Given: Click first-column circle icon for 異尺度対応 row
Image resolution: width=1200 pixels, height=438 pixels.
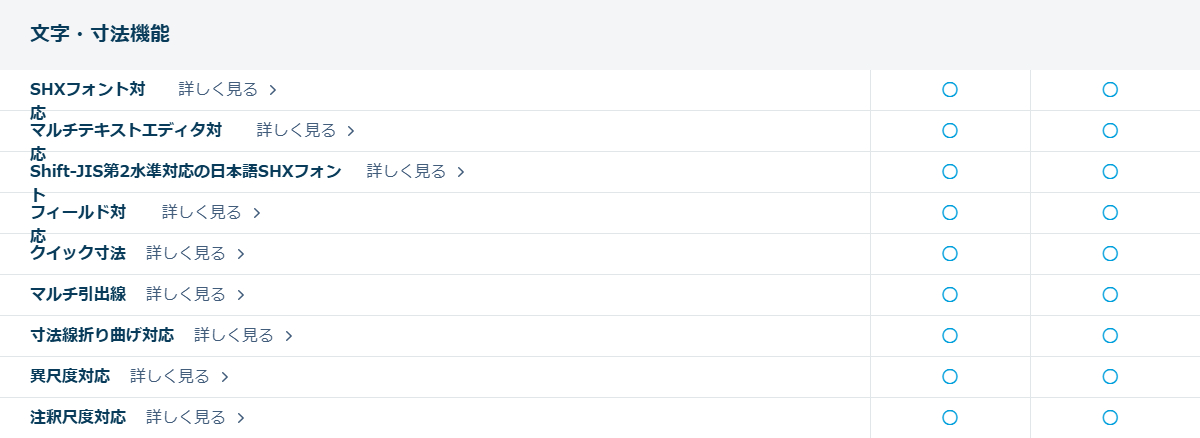Looking at the screenshot, I should [x=950, y=377].
